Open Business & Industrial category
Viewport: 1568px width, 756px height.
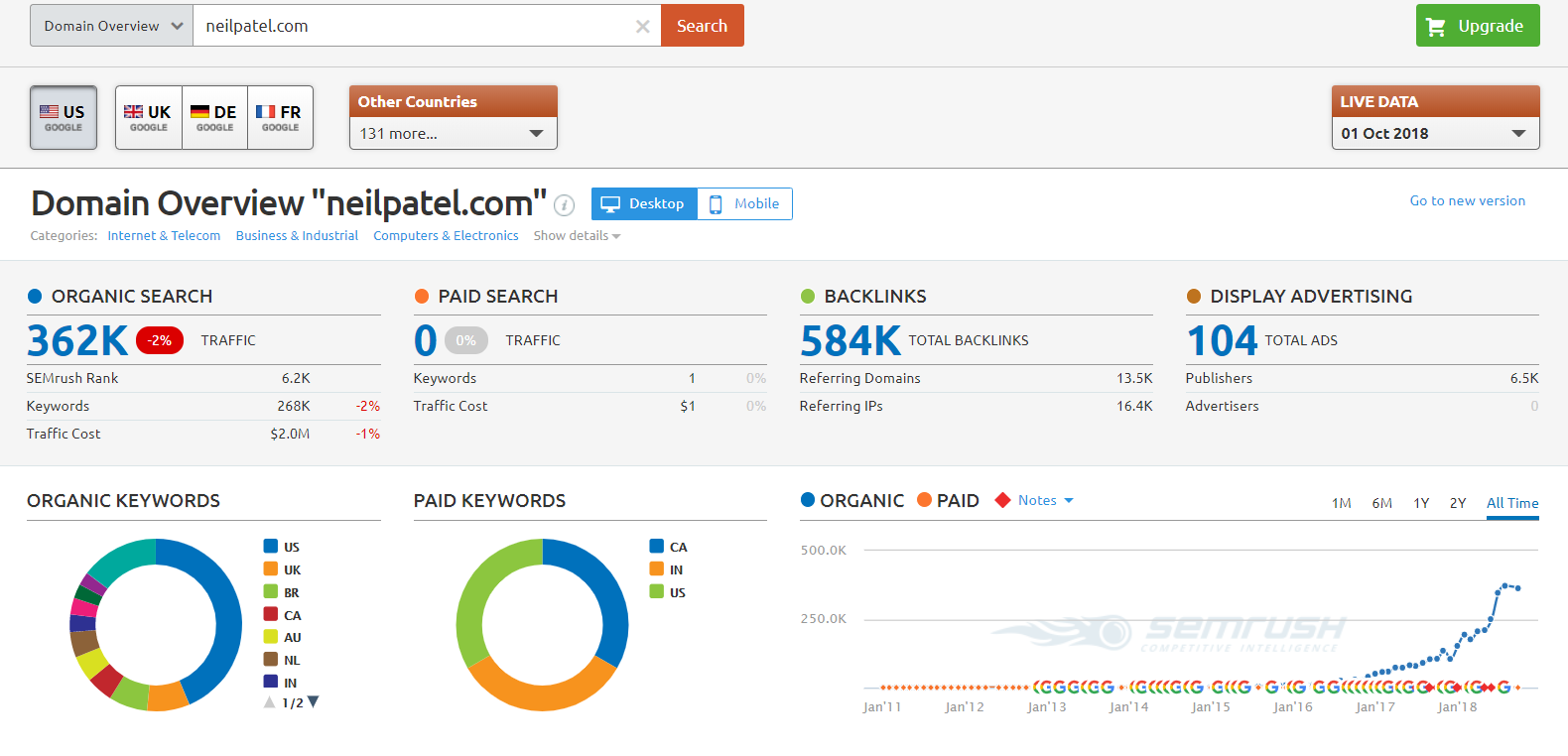297,236
